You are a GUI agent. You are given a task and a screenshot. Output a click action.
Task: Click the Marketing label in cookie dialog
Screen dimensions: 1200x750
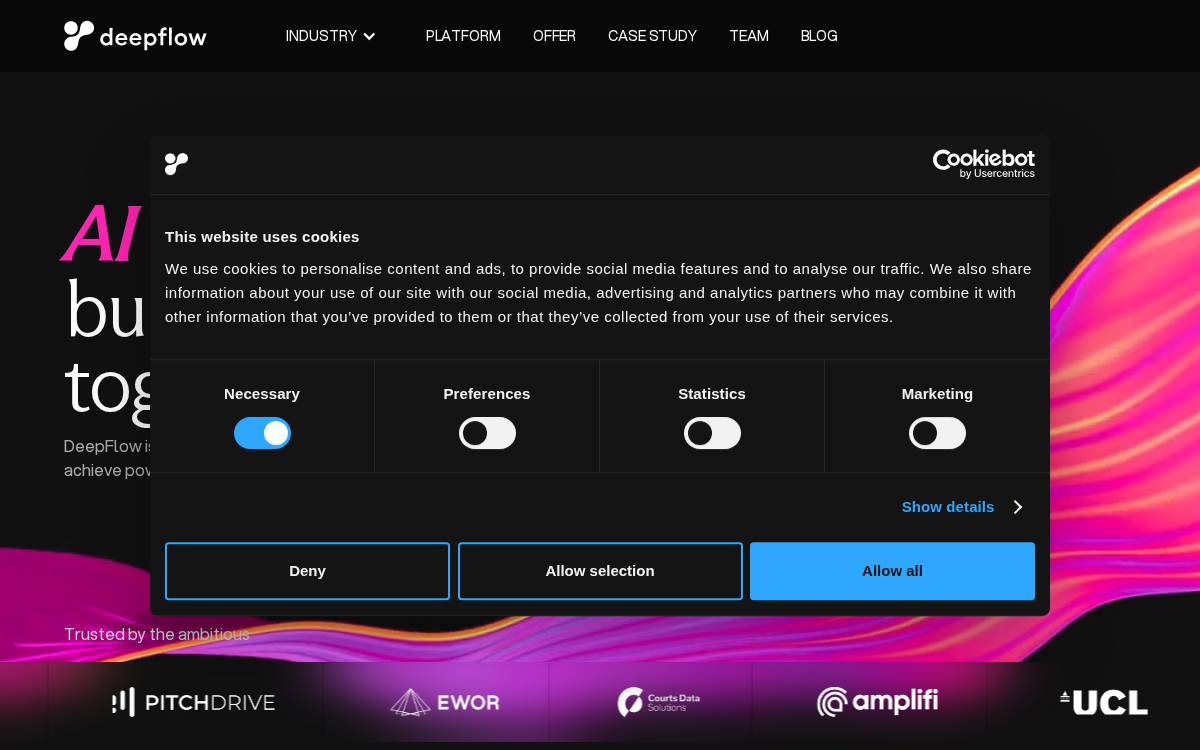[937, 394]
